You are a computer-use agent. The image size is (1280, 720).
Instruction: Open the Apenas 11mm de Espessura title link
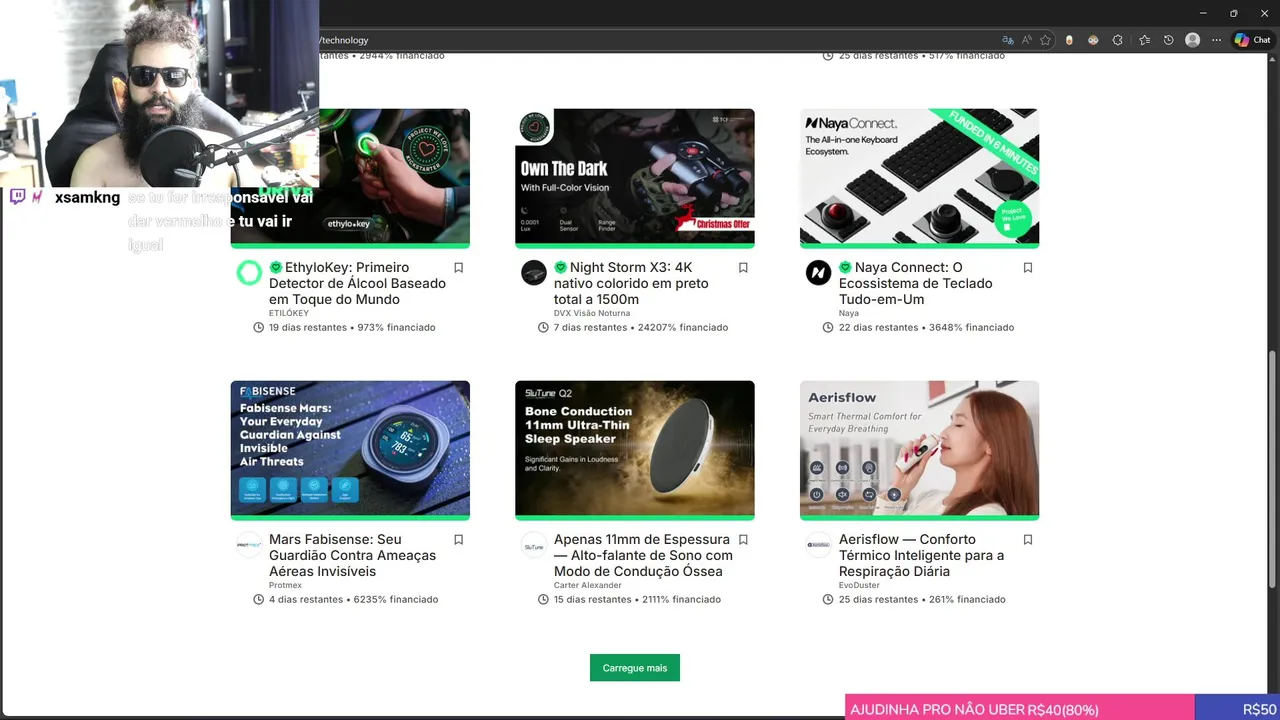[x=643, y=556]
